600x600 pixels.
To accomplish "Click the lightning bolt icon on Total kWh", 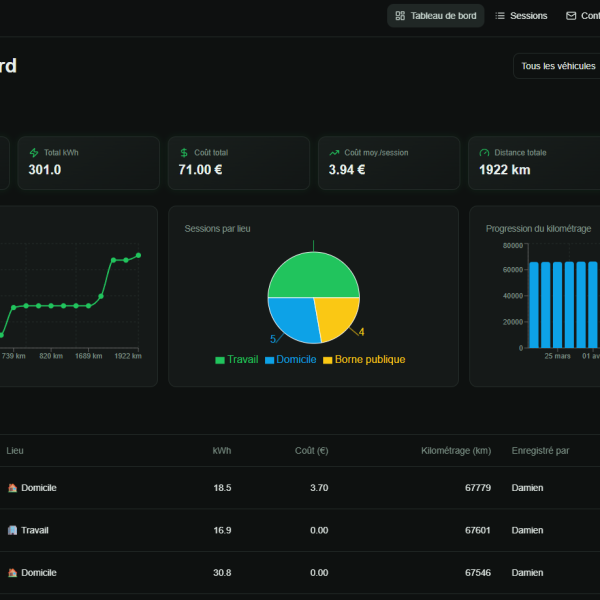I will (35, 153).
